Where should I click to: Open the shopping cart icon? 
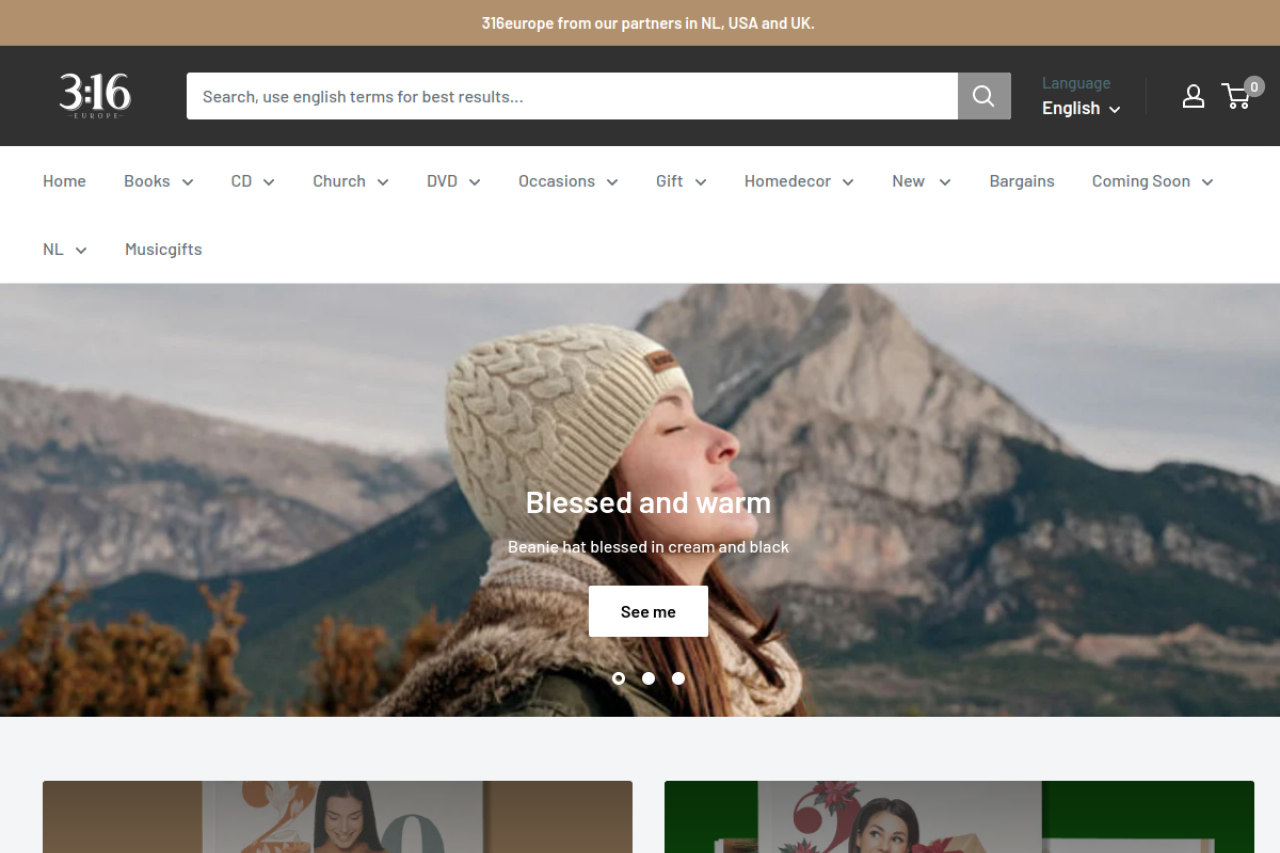click(1237, 96)
